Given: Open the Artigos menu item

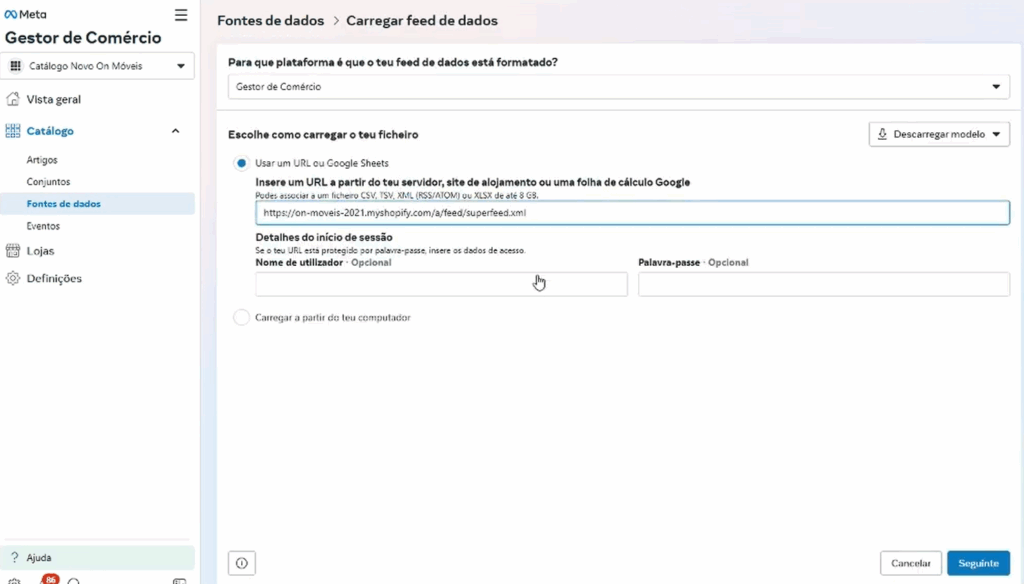Looking at the screenshot, I should click(x=42, y=160).
